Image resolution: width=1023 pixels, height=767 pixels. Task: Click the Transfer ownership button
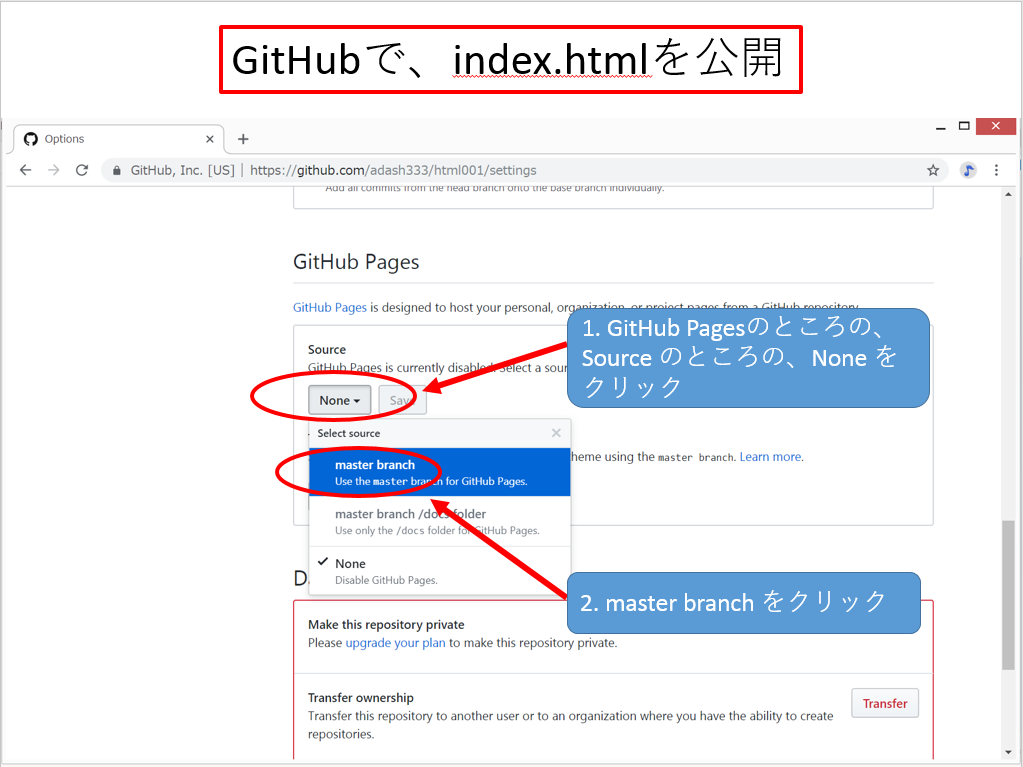(884, 703)
